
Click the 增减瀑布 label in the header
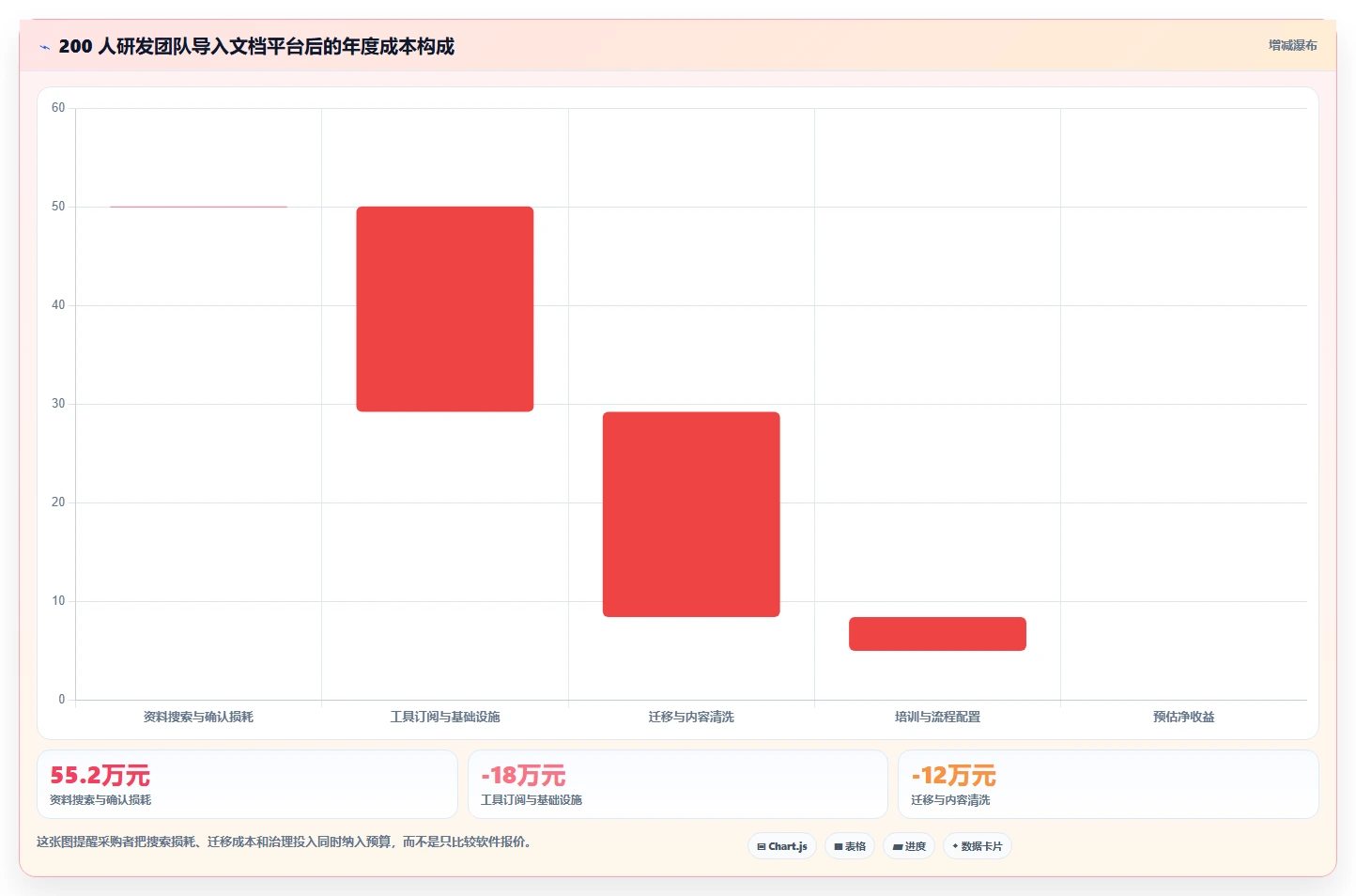1292,45
